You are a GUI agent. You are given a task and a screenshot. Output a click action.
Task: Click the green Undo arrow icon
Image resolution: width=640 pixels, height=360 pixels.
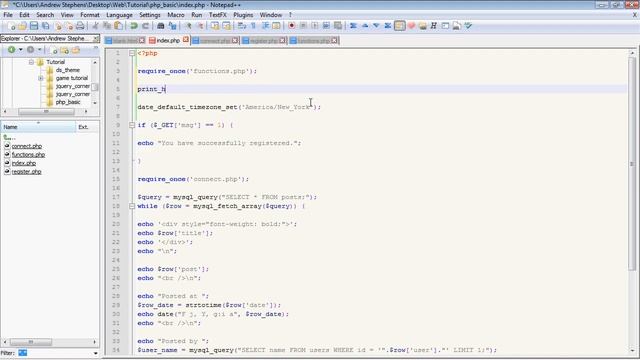(x=133, y=26)
